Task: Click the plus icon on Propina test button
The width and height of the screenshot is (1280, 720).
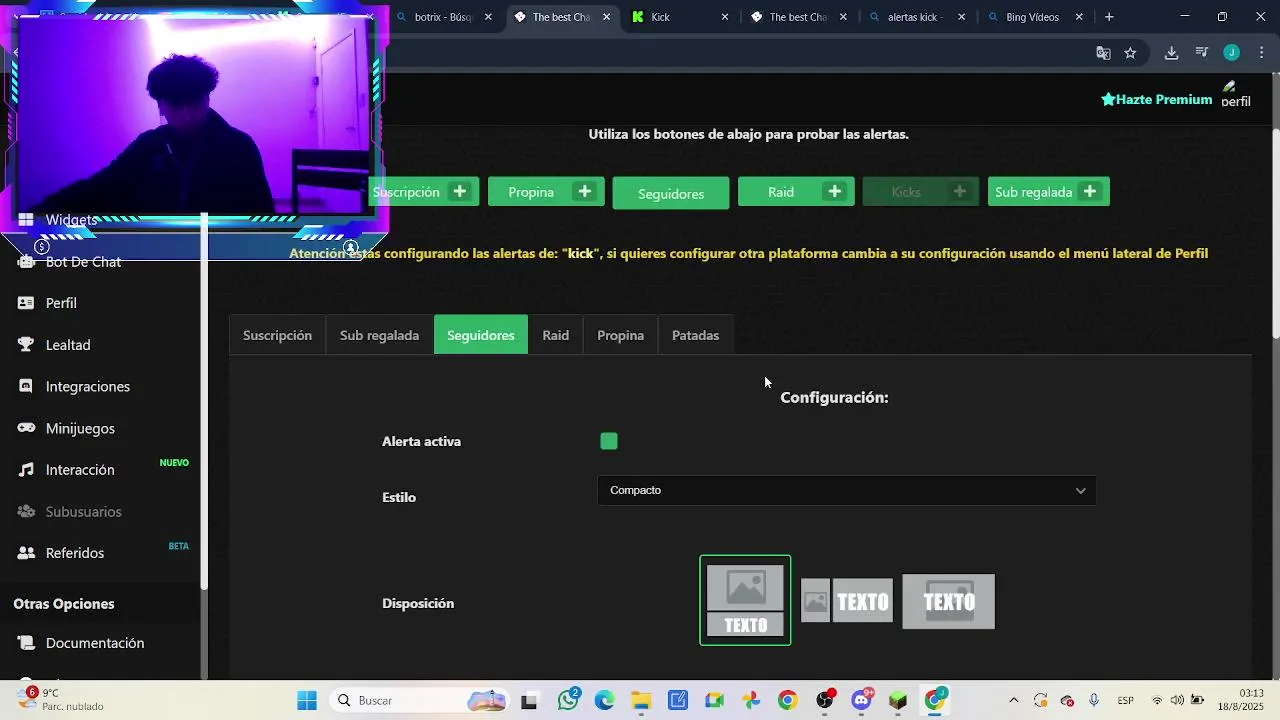Action: click(x=584, y=191)
